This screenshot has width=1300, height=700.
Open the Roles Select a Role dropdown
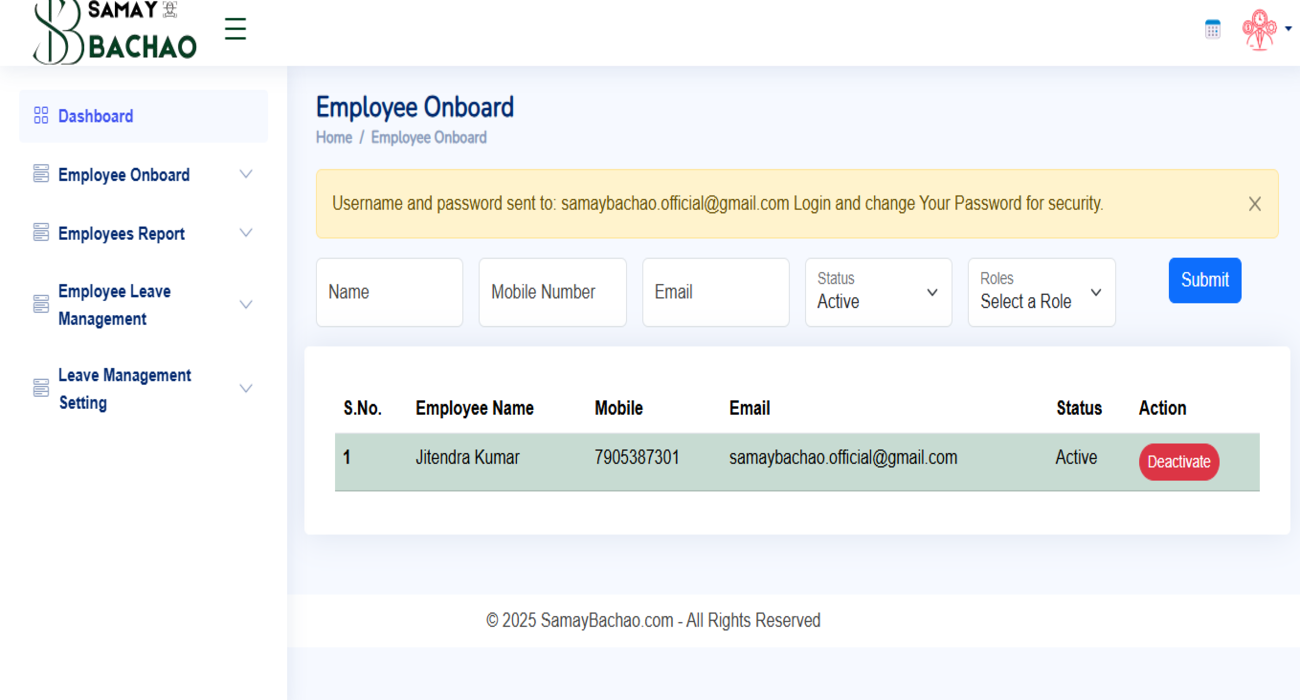point(1041,292)
